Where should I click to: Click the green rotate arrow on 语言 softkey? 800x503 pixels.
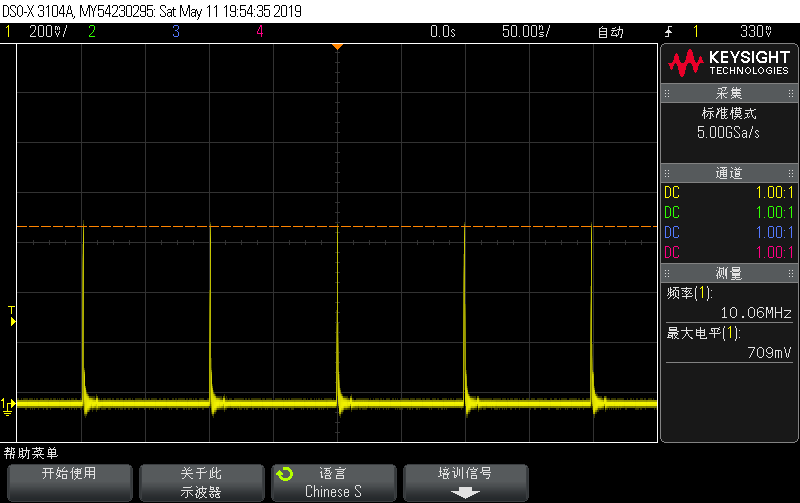click(285, 474)
